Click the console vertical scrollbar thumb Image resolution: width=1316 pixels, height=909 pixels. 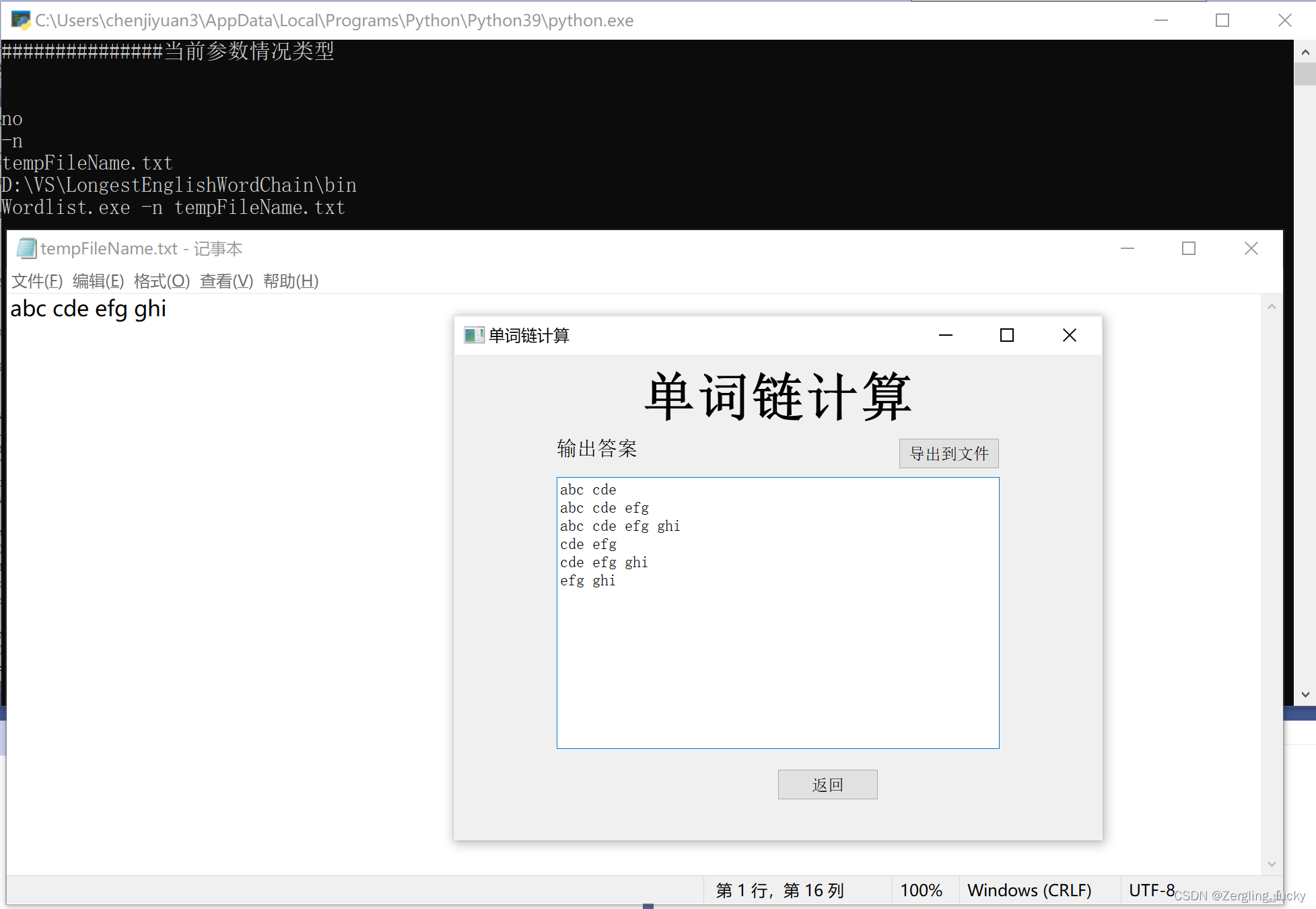pyautogui.click(x=1305, y=74)
